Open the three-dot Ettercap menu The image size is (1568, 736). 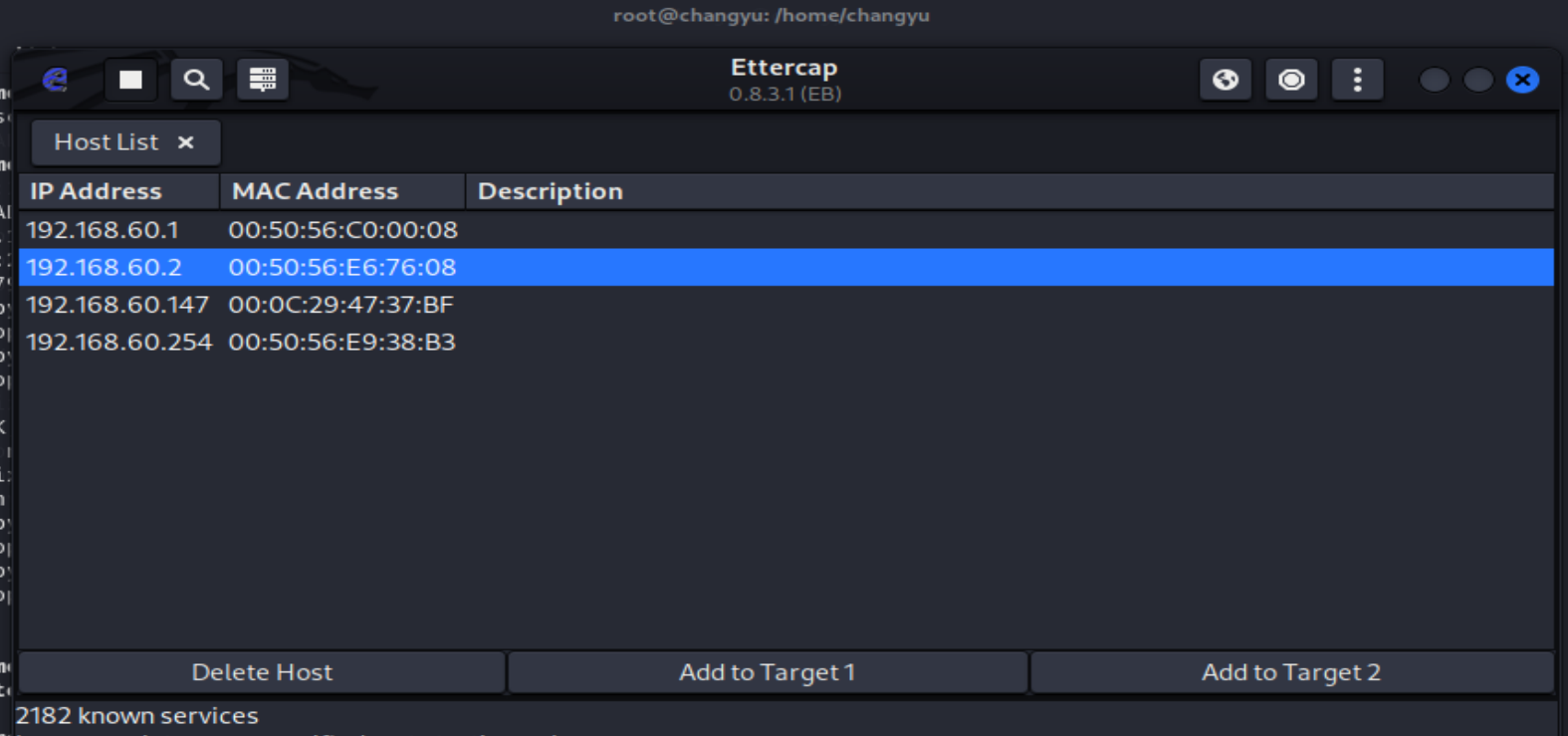(1357, 80)
